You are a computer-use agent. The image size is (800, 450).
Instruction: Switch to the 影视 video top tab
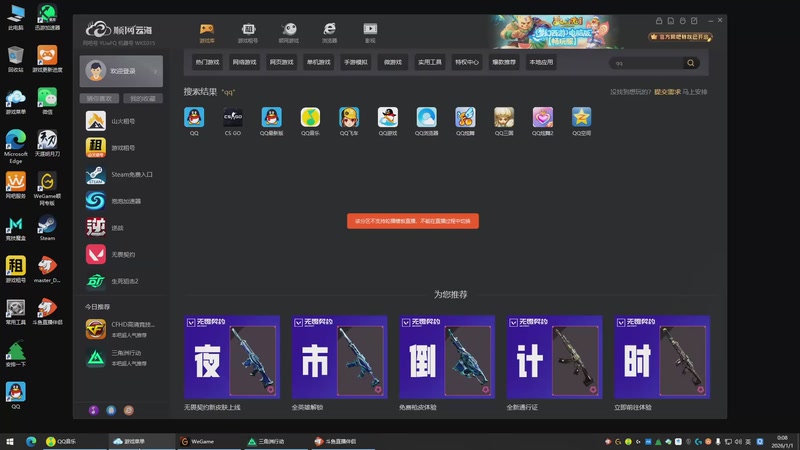click(x=370, y=33)
